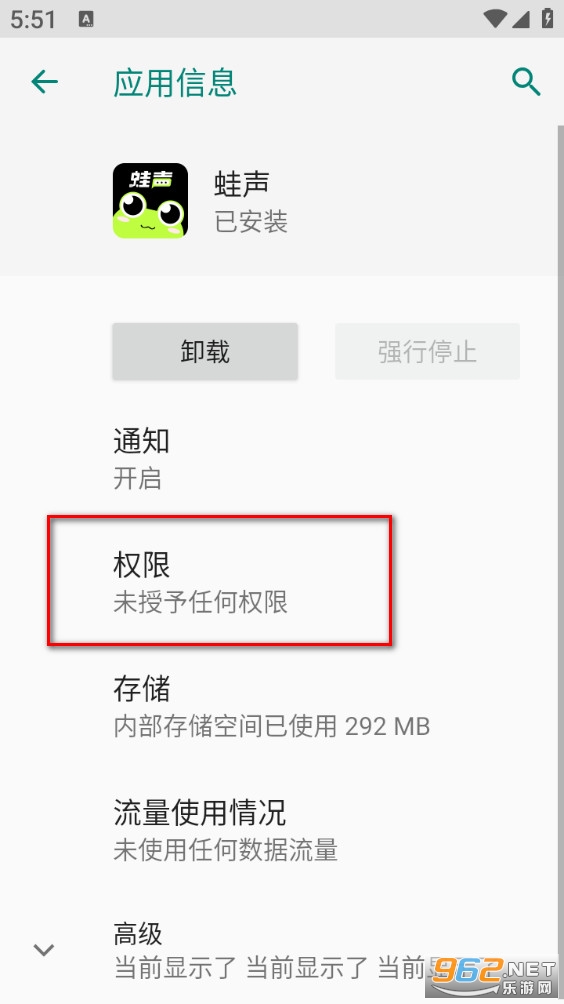Tap the back arrow icon
This screenshot has width=564, height=1004.
click(45, 82)
